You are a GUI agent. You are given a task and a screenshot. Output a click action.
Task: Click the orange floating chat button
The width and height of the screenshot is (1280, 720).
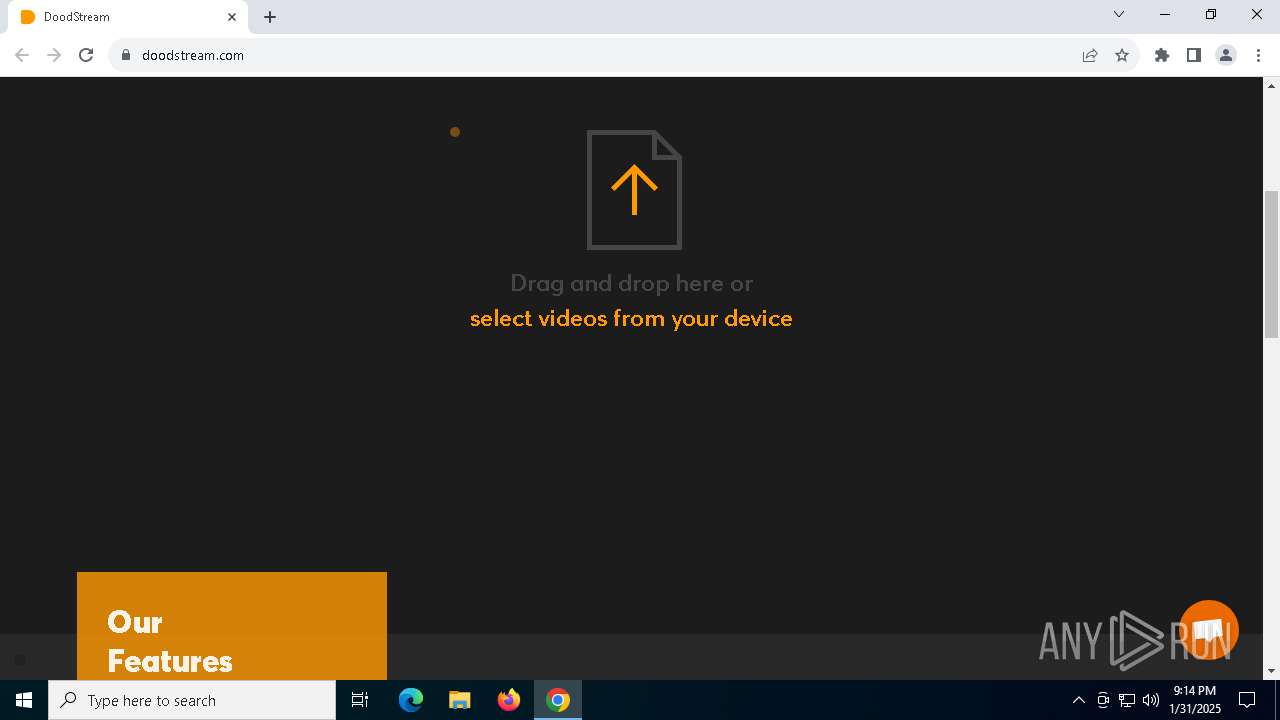point(1209,630)
